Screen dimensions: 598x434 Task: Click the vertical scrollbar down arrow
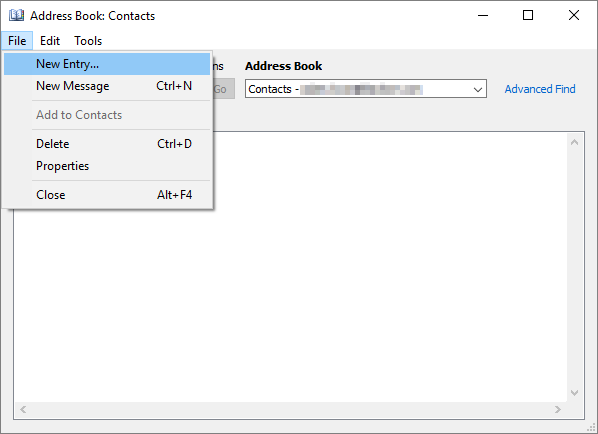[x=574, y=392]
